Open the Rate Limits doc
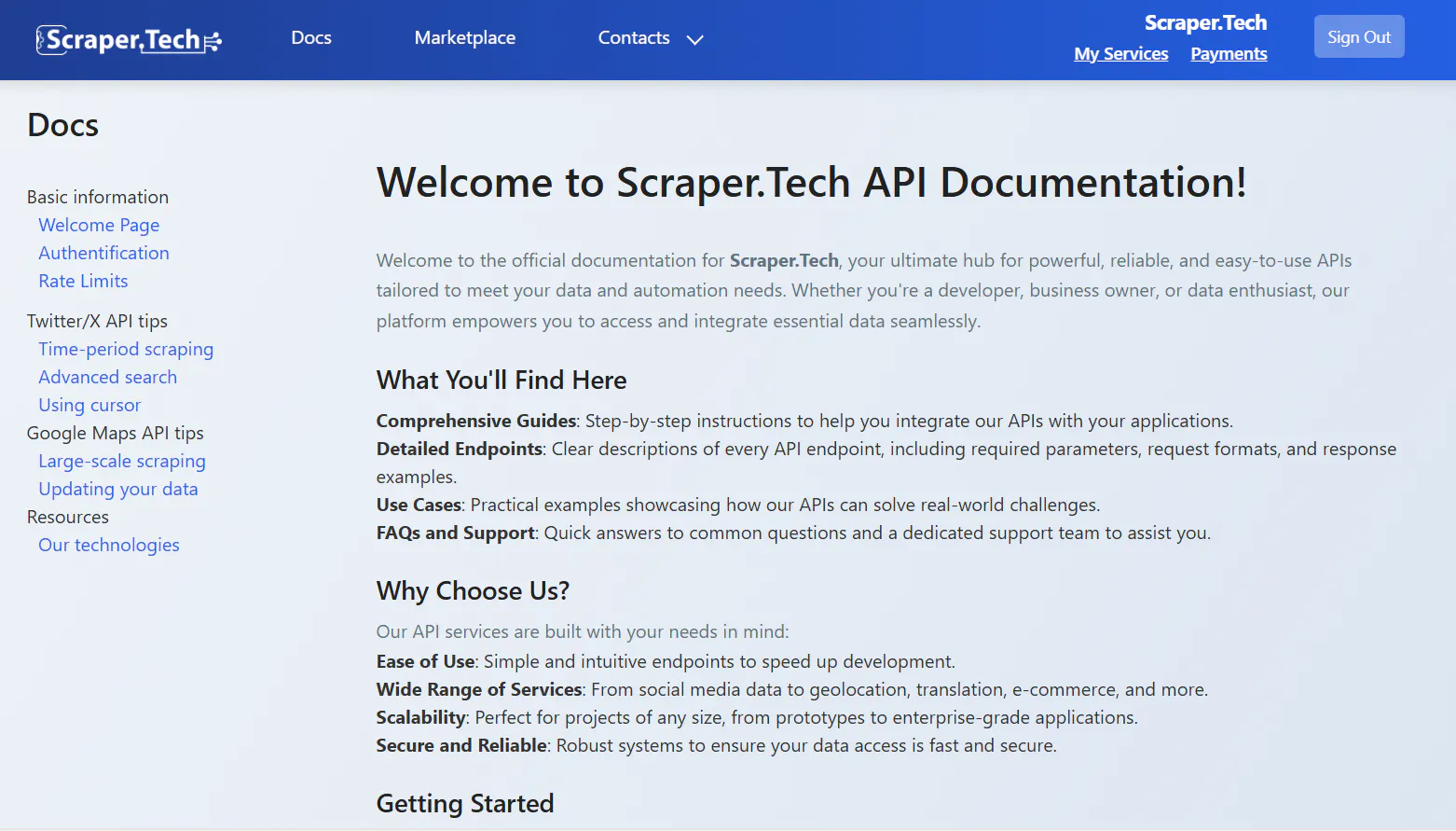Image resolution: width=1456 pixels, height=831 pixels. tap(83, 281)
